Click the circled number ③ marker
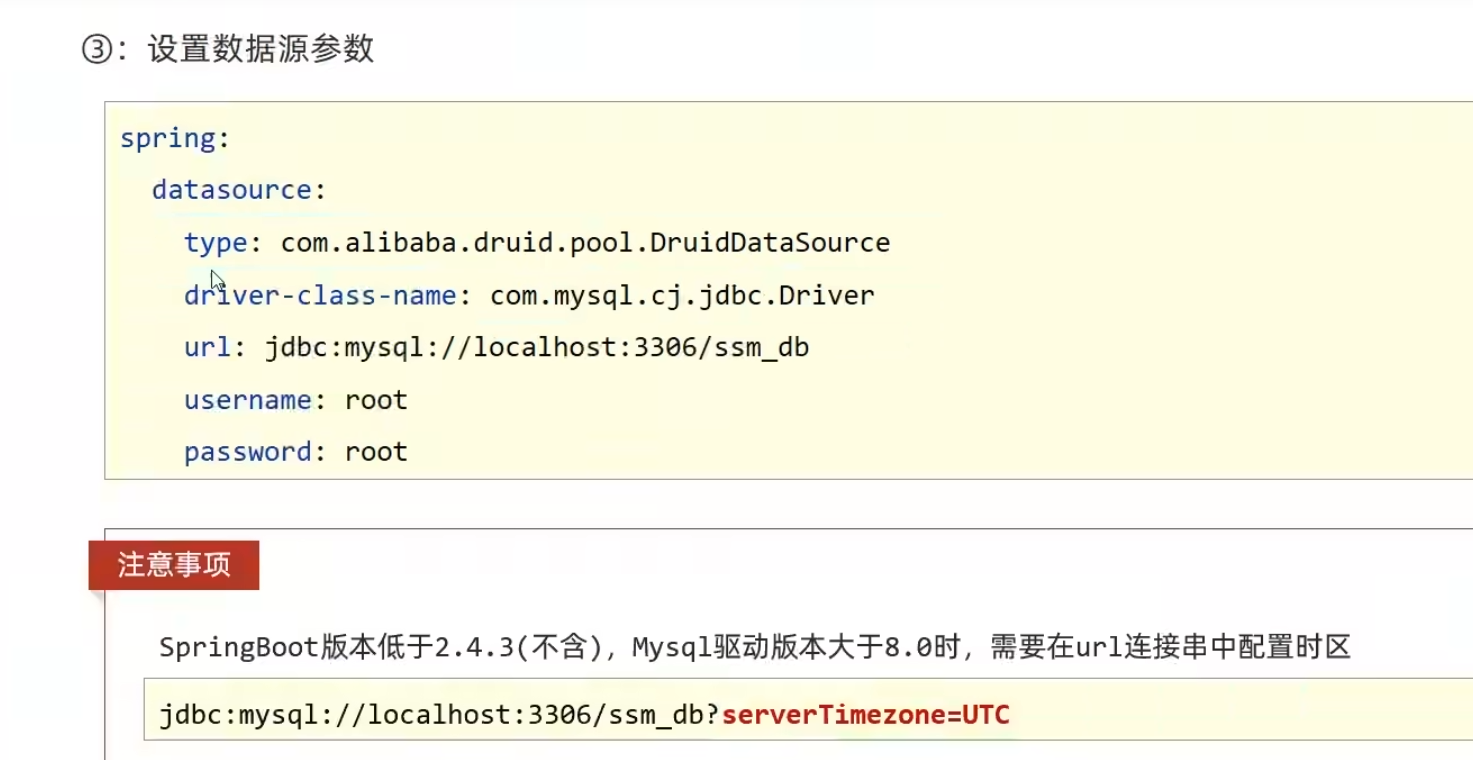 pos(97,50)
